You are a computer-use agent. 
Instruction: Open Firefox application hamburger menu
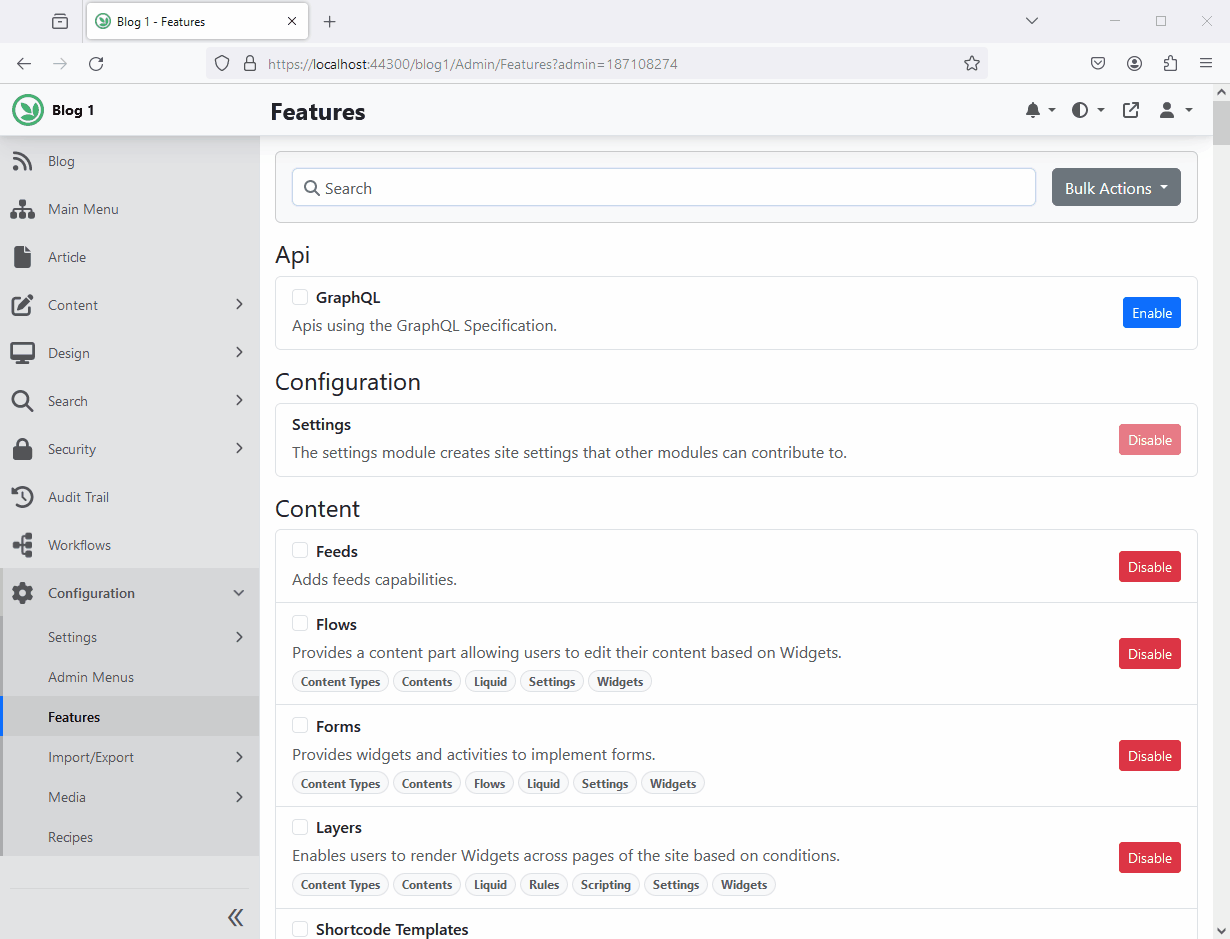pos(1206,63)
